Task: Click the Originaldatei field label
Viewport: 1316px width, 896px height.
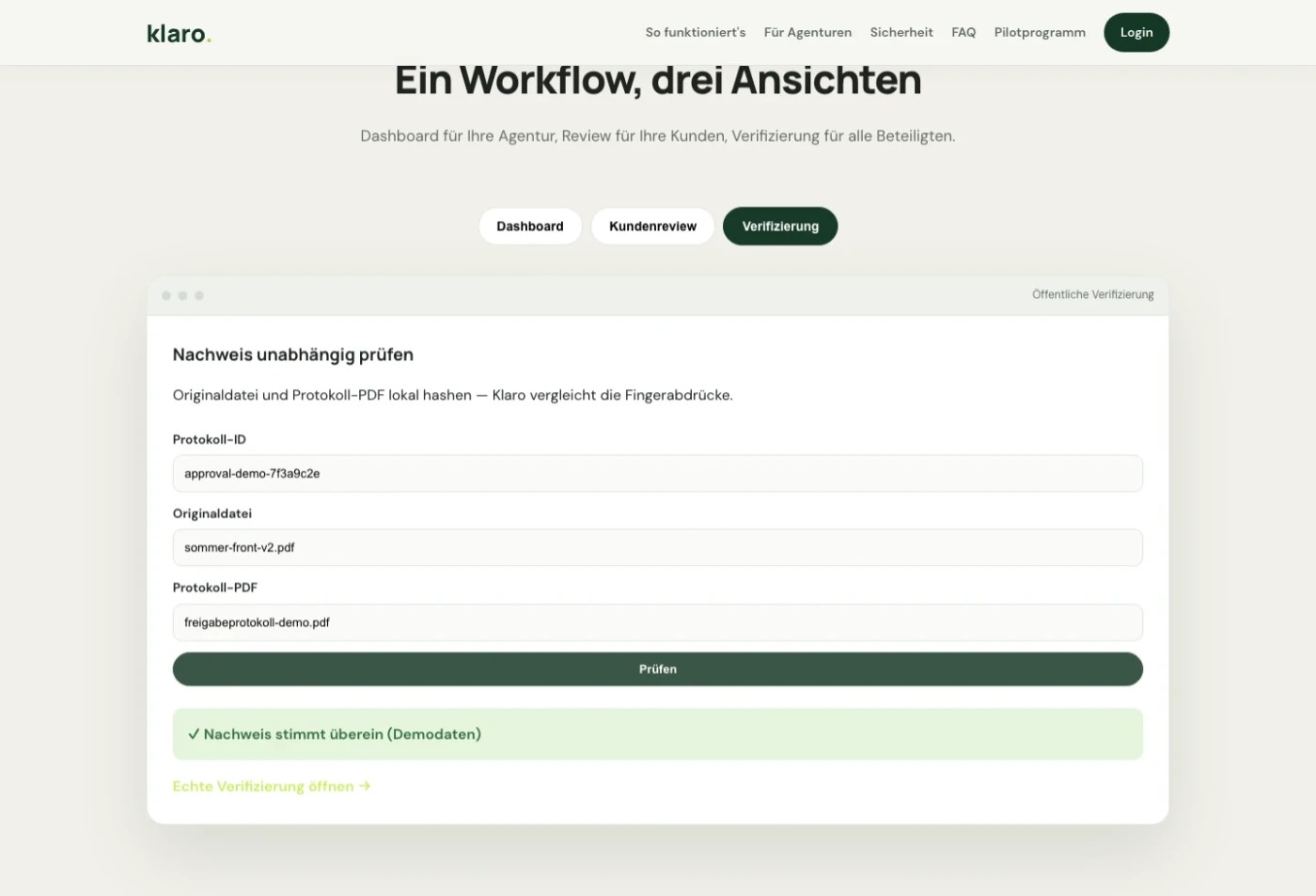Action: click(x=212, y=513)
